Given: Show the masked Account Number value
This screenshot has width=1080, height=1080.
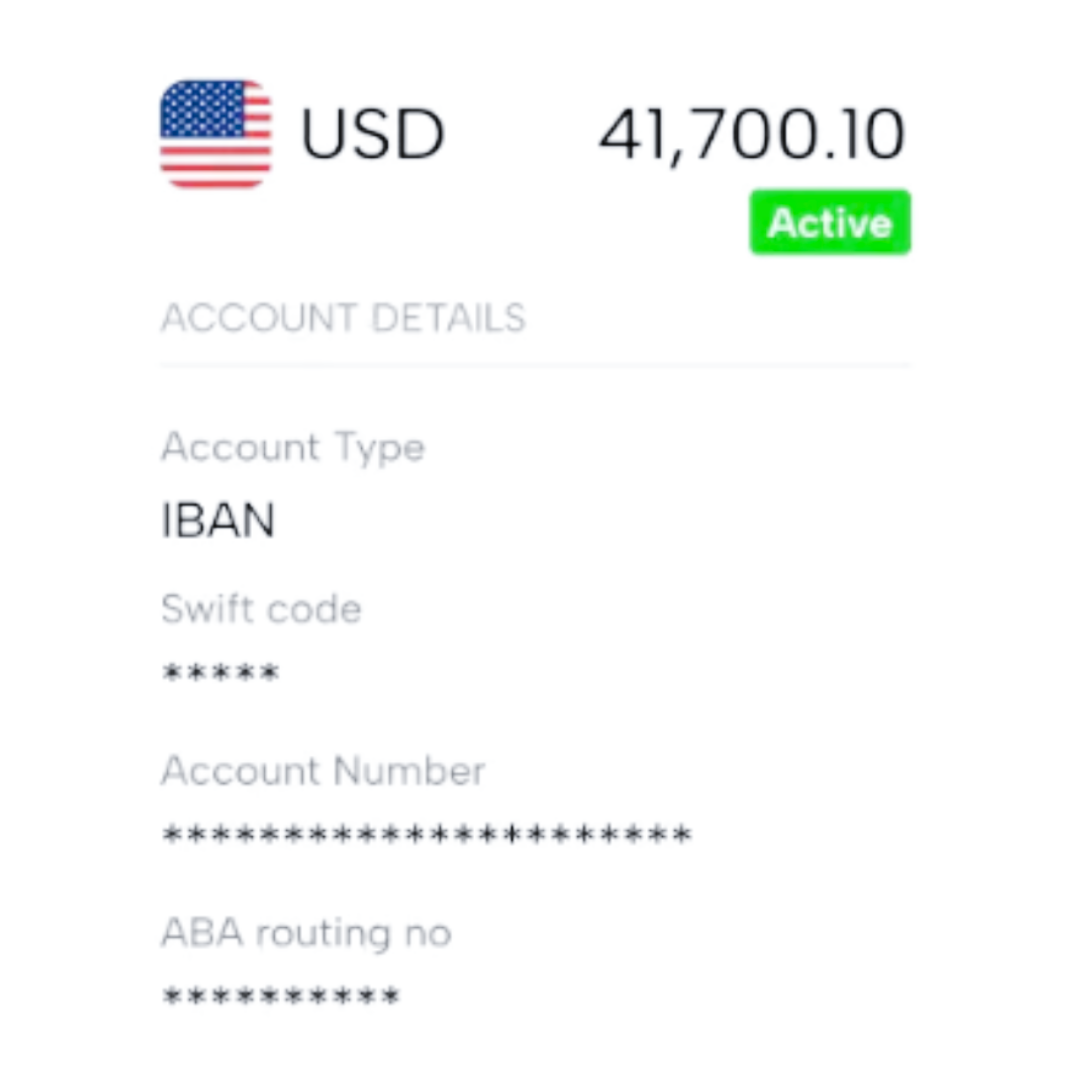Looking at the screenshot, I should point(426,835).
